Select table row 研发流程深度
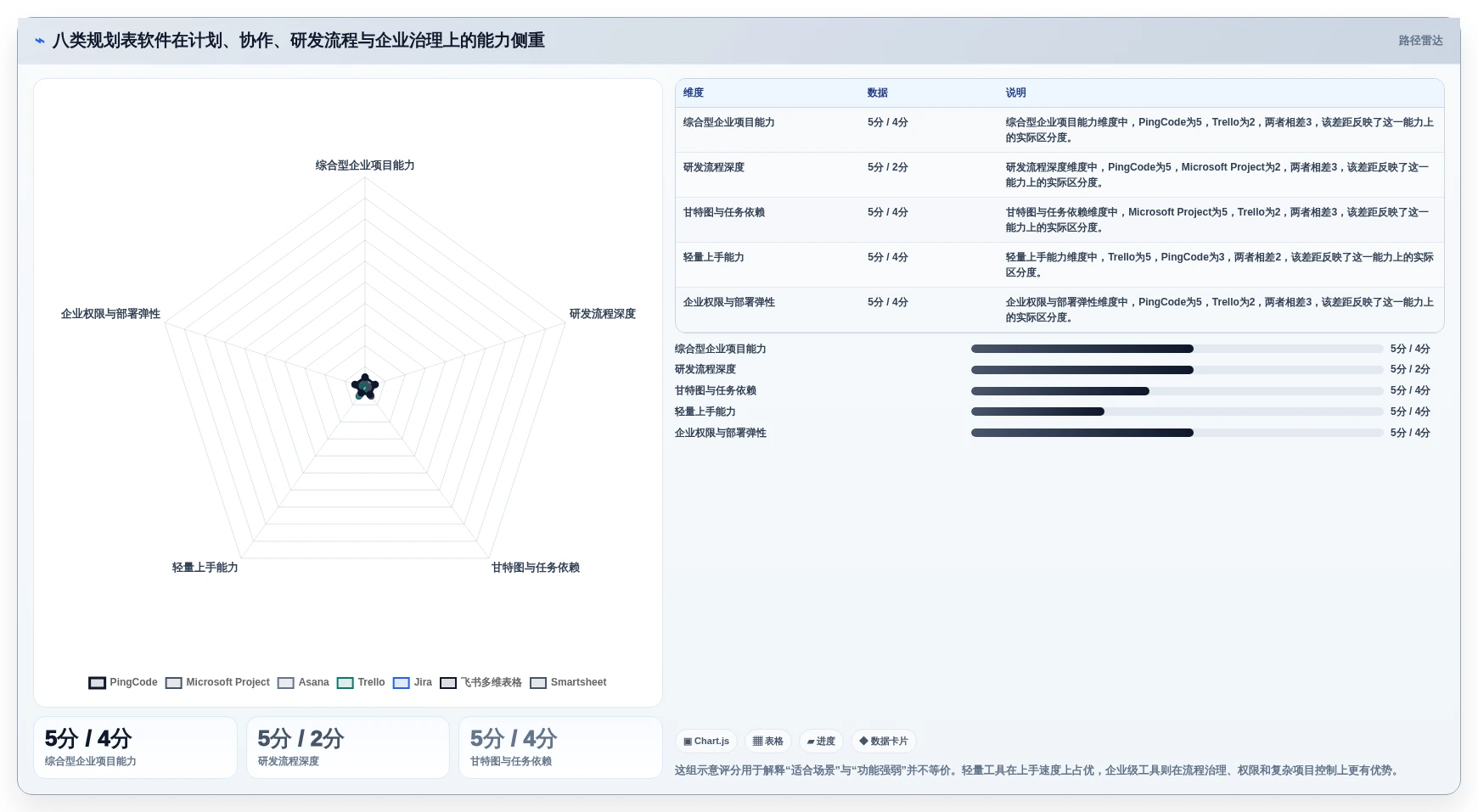 pyautogui.click(x=1059, y=175)
